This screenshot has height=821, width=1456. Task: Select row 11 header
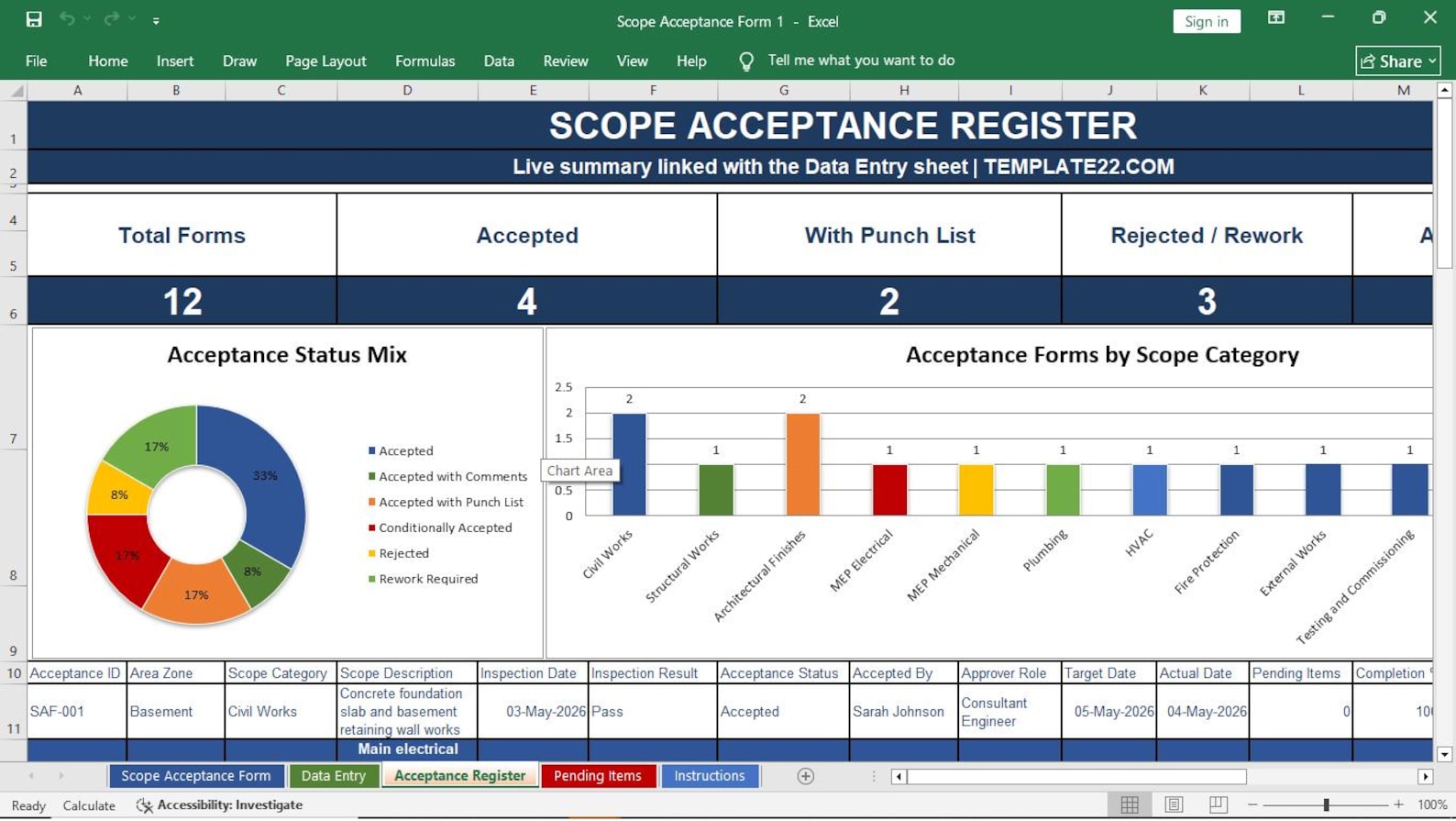13,712
